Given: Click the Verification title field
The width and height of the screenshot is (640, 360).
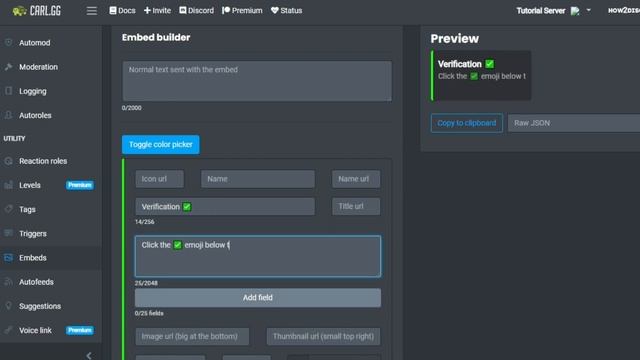Looking at the screenshot, I should click(225, 207).
